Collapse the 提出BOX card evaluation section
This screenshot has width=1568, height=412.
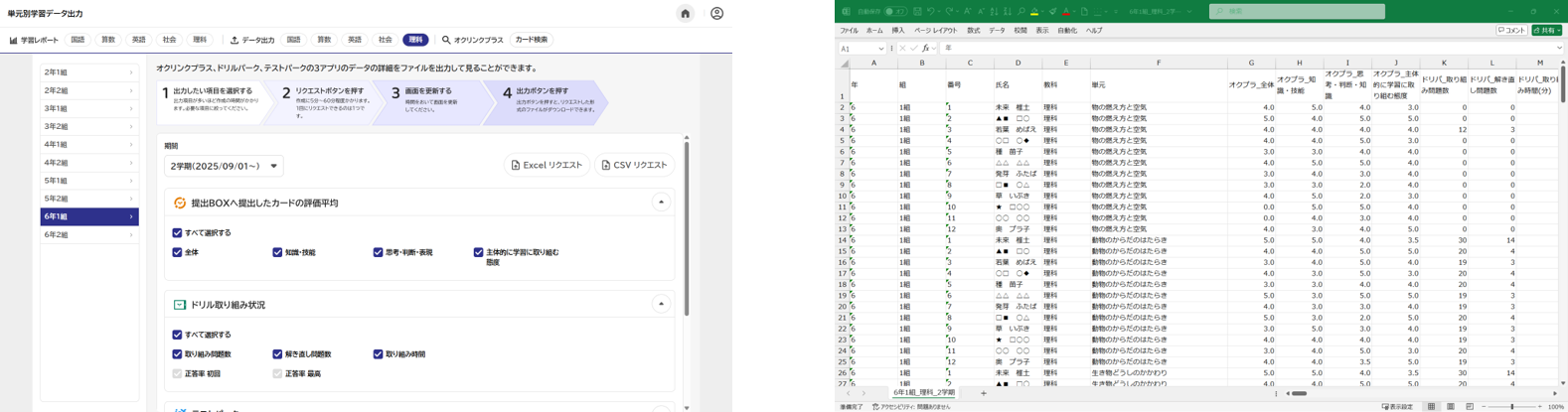(x=661, y=203)
